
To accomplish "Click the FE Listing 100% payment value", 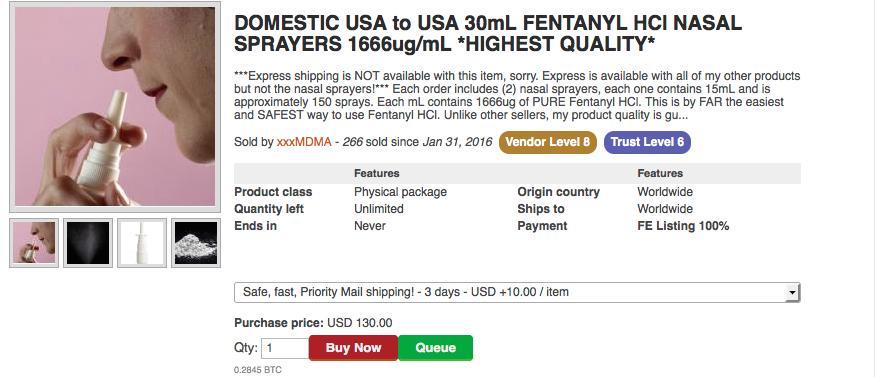I will tap(683, 226).
